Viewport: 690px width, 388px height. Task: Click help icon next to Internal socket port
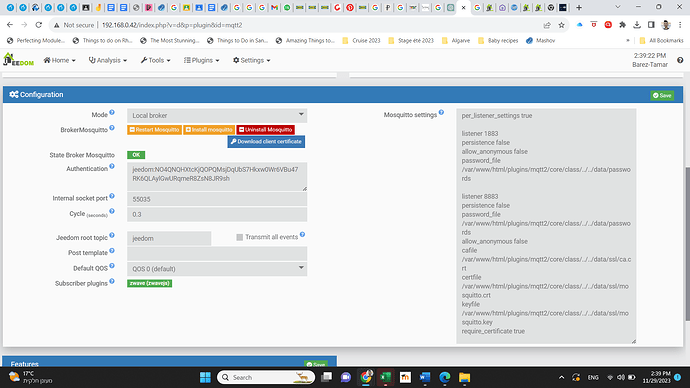tap(112, 196)
